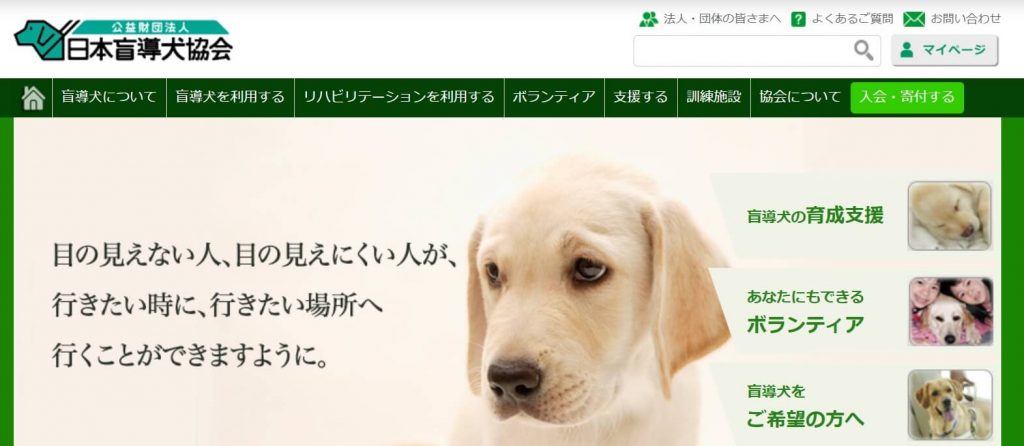Open 盲導犬をご希望の方へ link
This screenshot has height=446, width=1024.
pyautogui.click(x=805, y=406)
